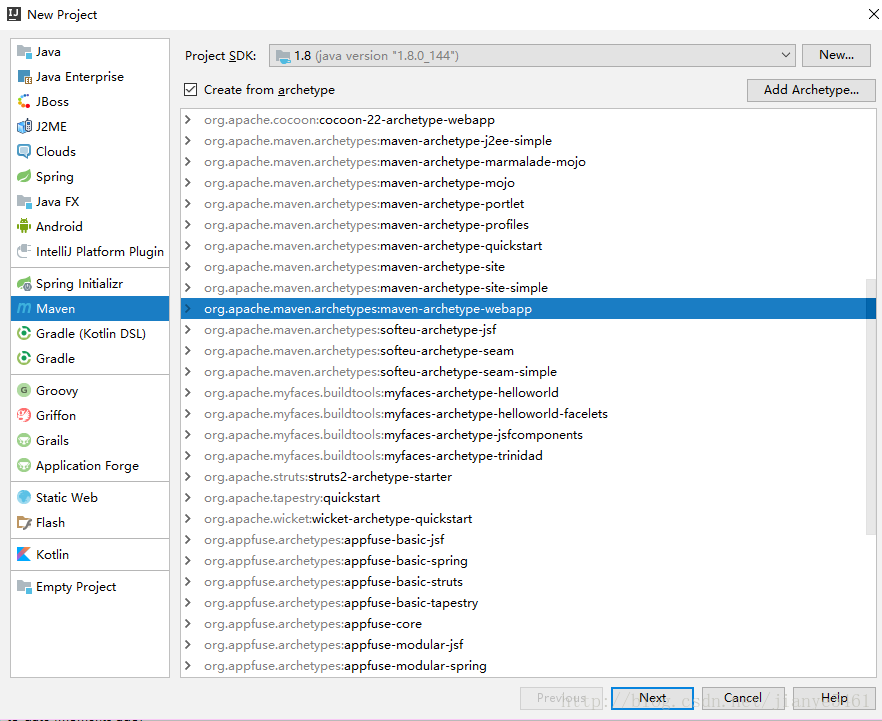Click the Java FX folder icon
The image size is (882, 721).
(24, 201)
